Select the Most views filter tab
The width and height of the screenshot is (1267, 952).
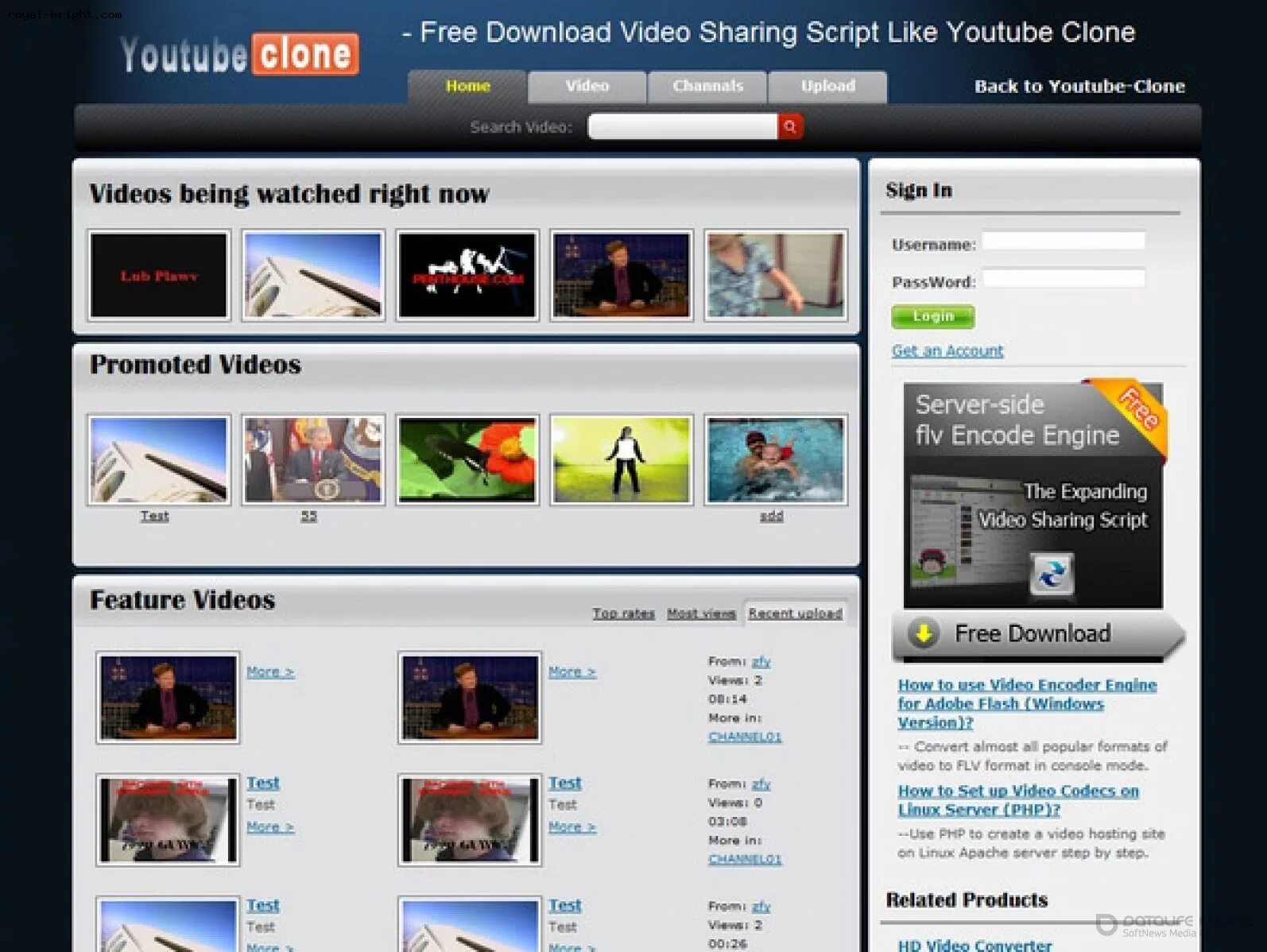point(701,613)
